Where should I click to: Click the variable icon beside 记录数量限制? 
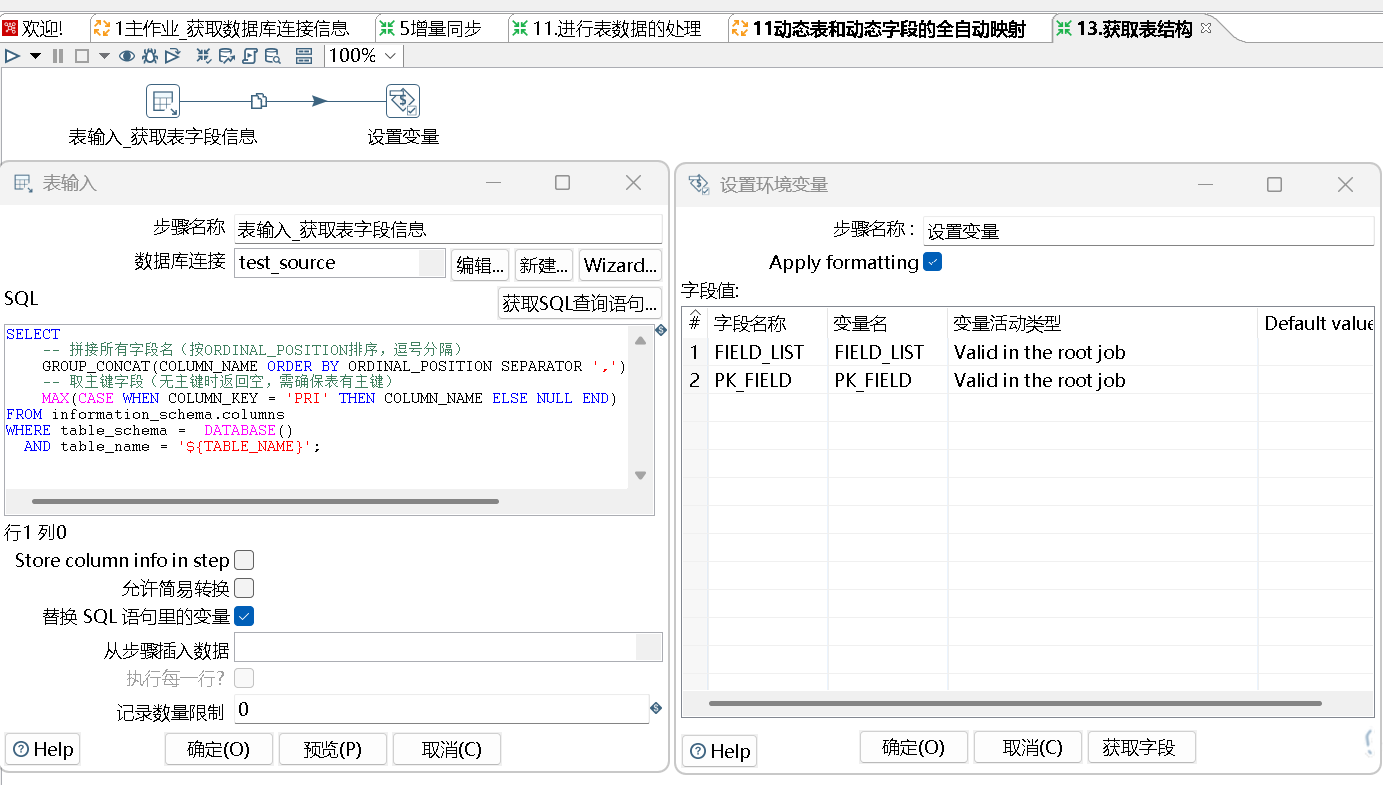point(656,708)
